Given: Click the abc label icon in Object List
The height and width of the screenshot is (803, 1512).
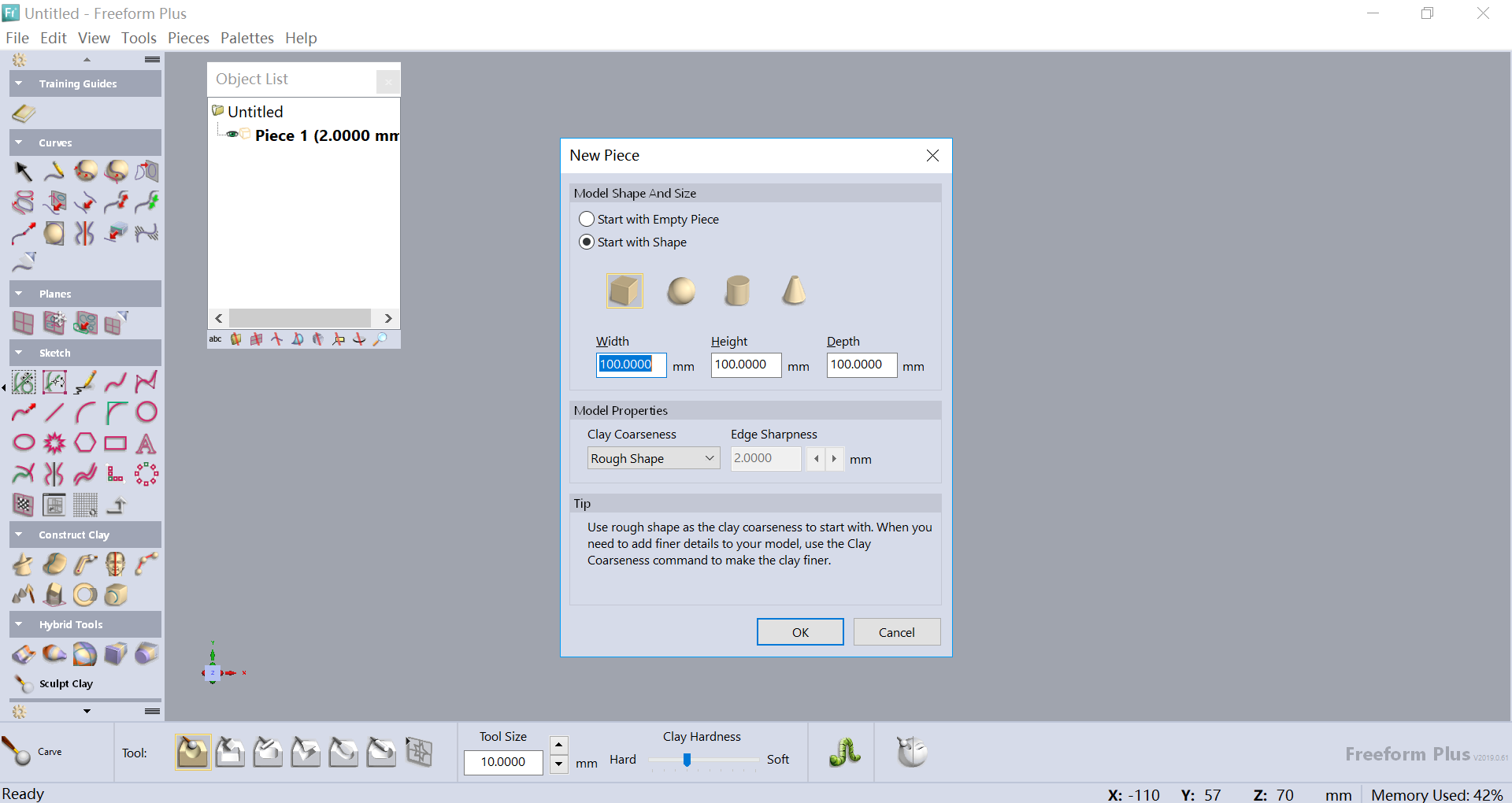Looking at the screenshot, I should tap(215, 339).
